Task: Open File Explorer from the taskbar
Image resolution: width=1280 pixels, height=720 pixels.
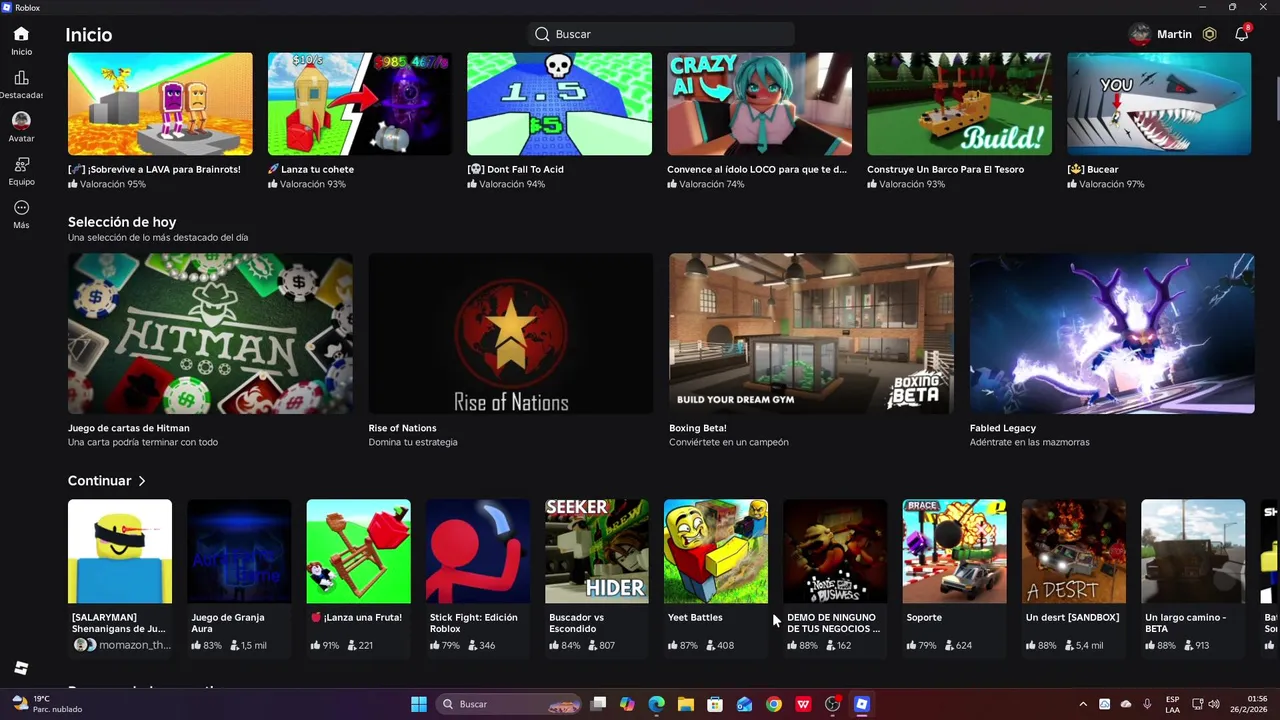Action: click(686, 704)
